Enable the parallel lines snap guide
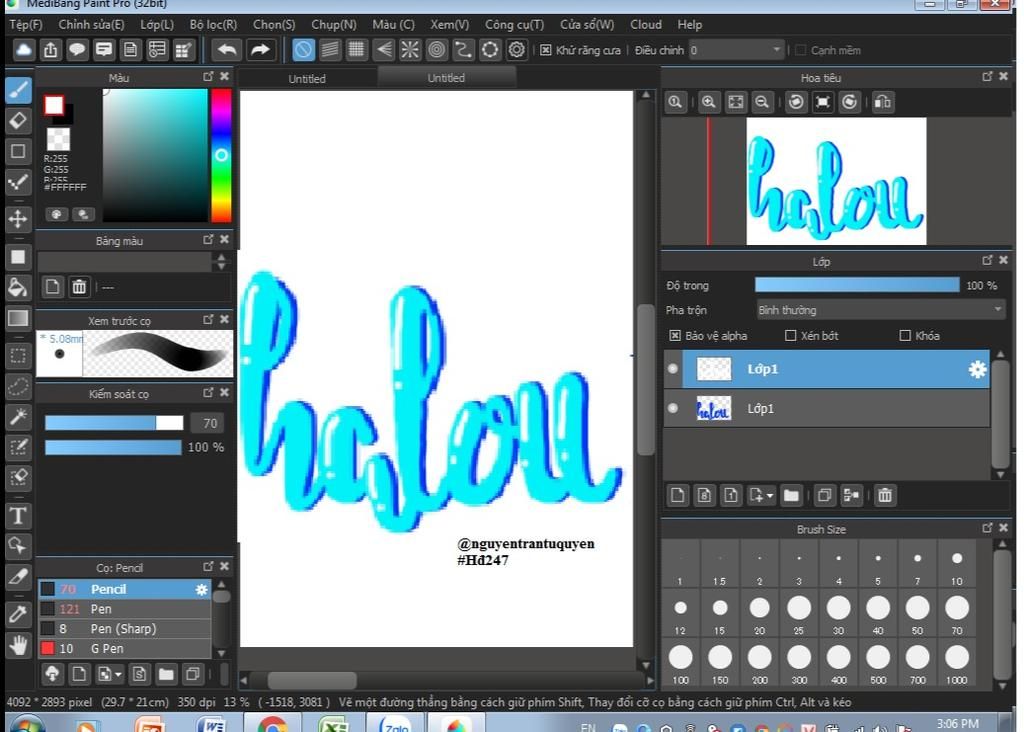The height and width of the screenshot is (732, 1024). (330, 50)
